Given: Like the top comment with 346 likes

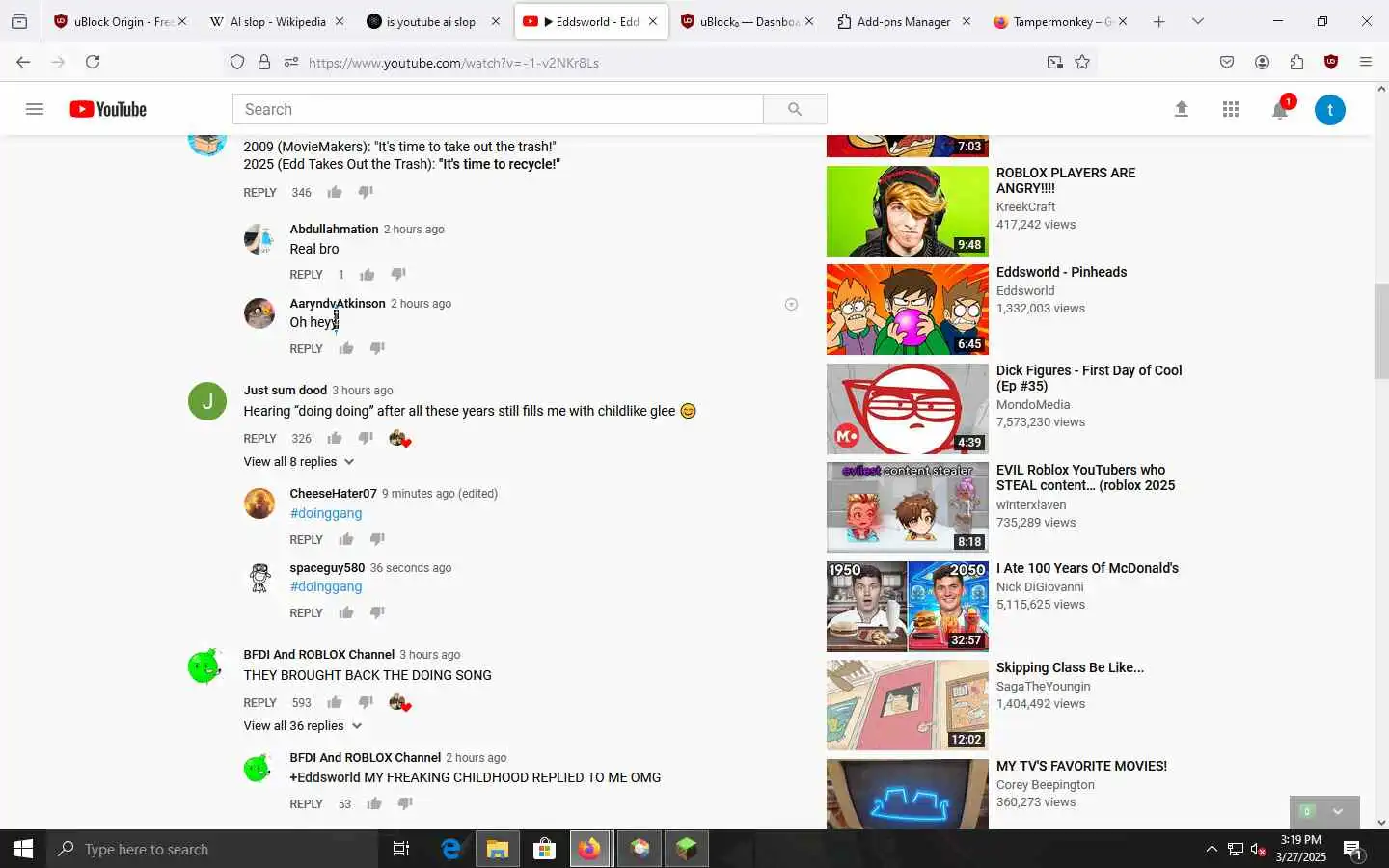Looking at the screenshot, I should 335,192.
